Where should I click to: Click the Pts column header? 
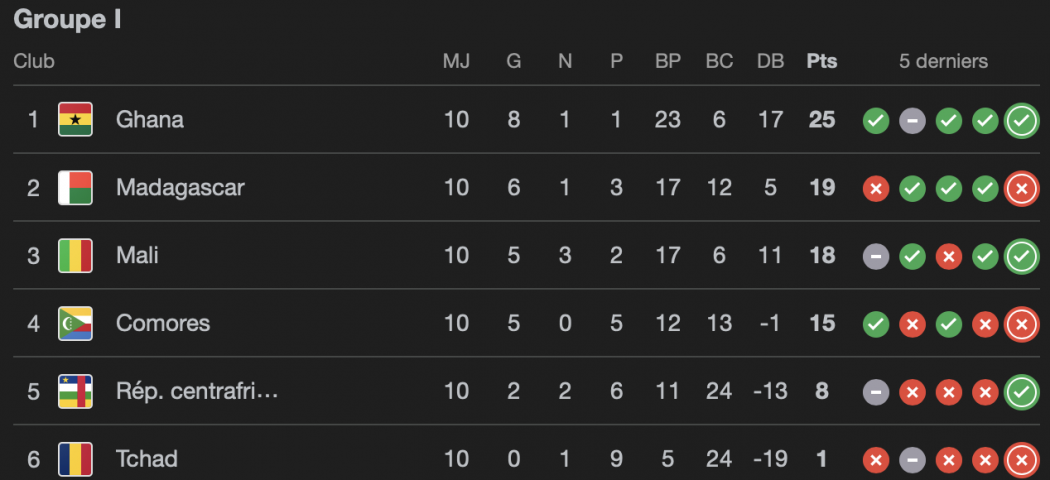(822, 61)
